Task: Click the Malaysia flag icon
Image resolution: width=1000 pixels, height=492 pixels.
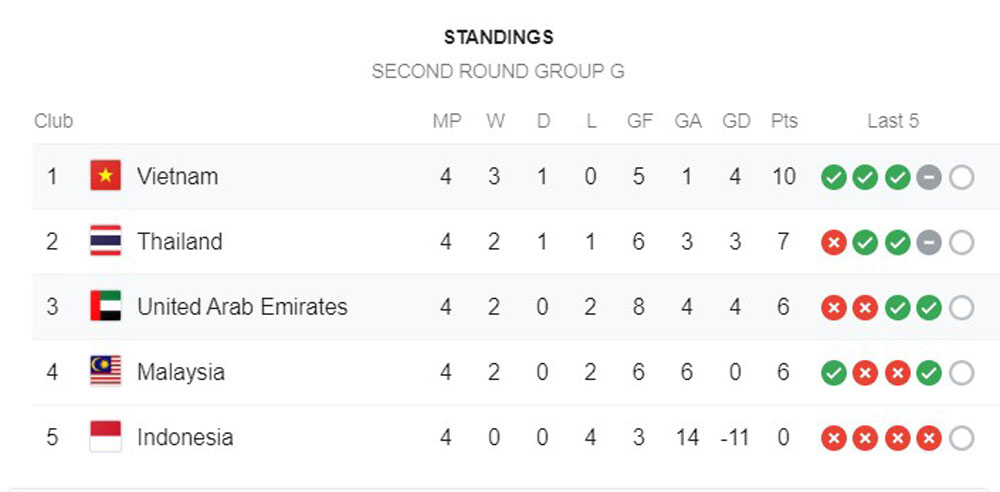Action: click(106, 371)
